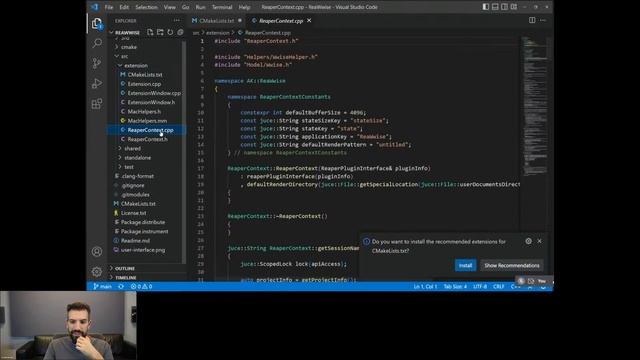Click Synchronize Changes in status bar
The image size is (640, 360).
(x=121, y=287)
